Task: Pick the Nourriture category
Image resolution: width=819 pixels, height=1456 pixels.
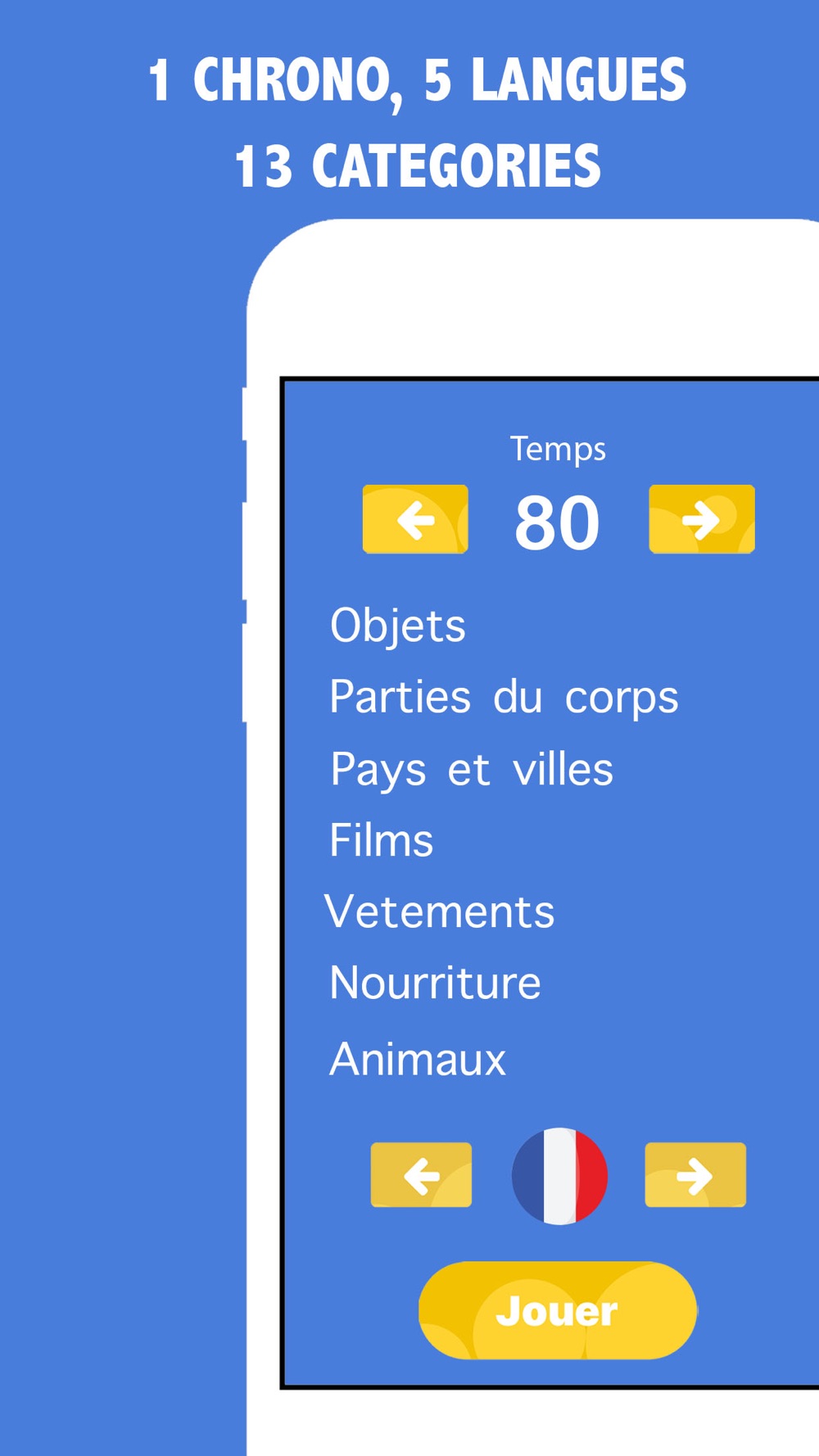Action: pos(435,983)
